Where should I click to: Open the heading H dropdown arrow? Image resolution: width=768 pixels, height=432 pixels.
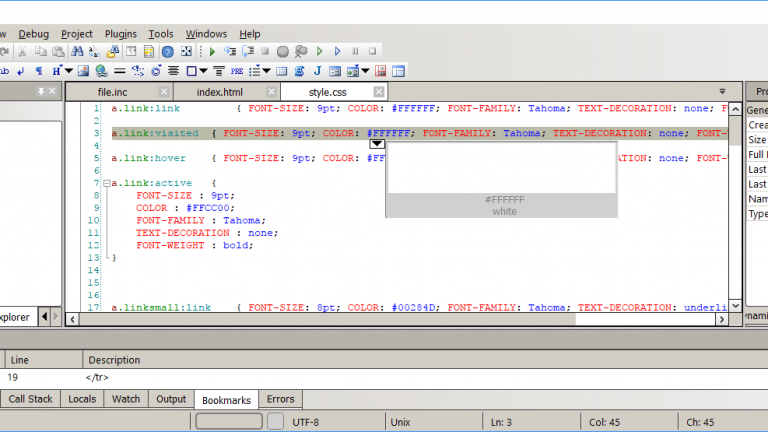tap(69, 71)
